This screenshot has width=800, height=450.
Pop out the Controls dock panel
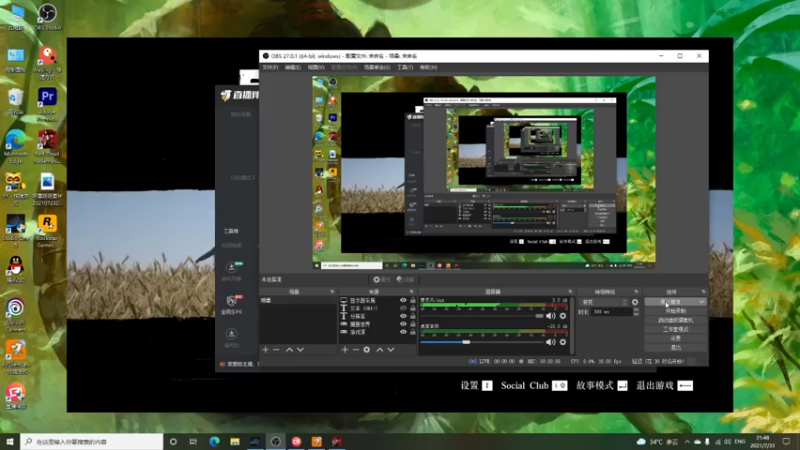703,292
